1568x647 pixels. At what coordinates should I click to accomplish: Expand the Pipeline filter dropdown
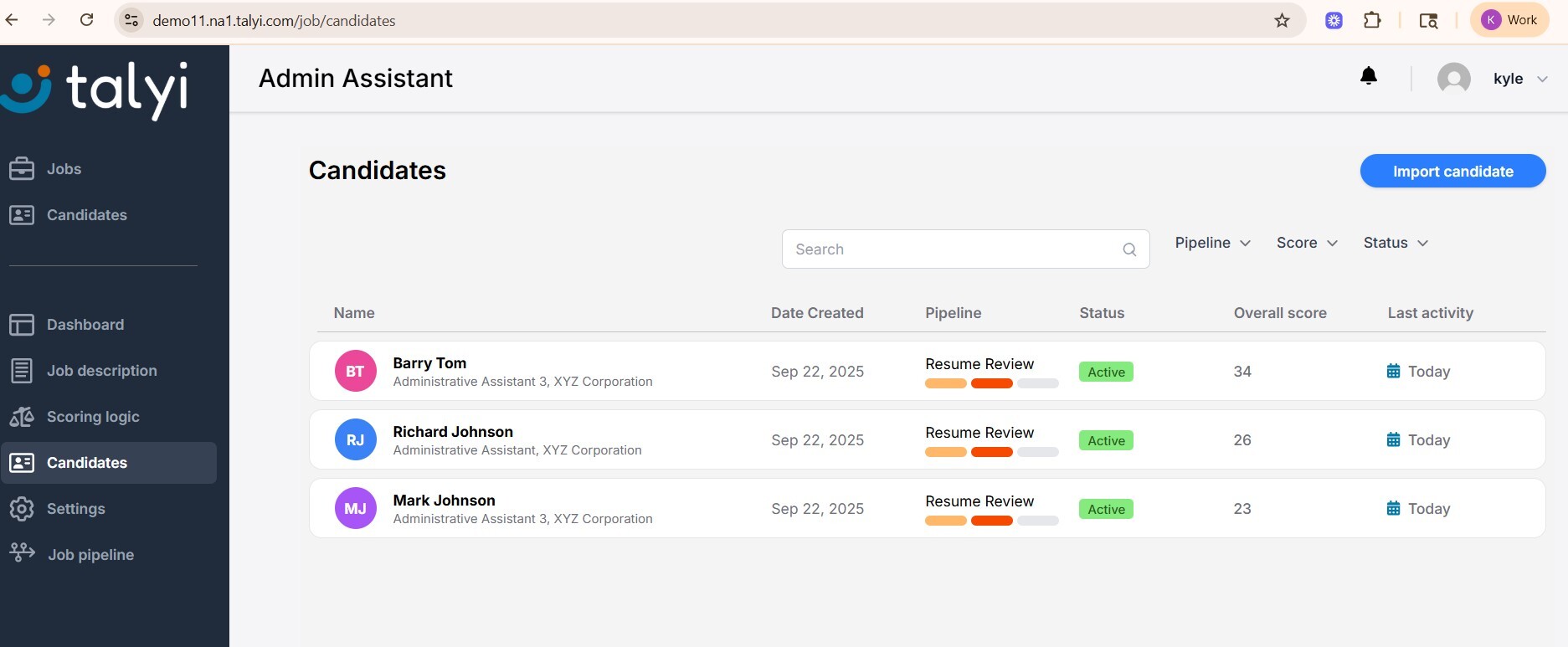(1212, 243)
